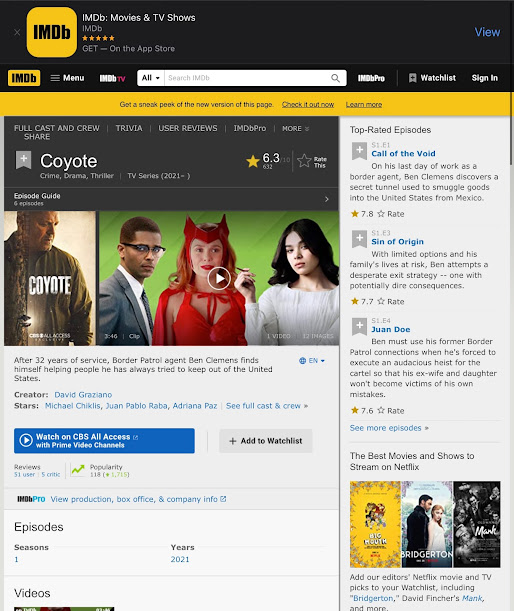Viewport: 514px width, 611px height.
Task: Open the 12 IMAGES link
Action: (318, 336)
